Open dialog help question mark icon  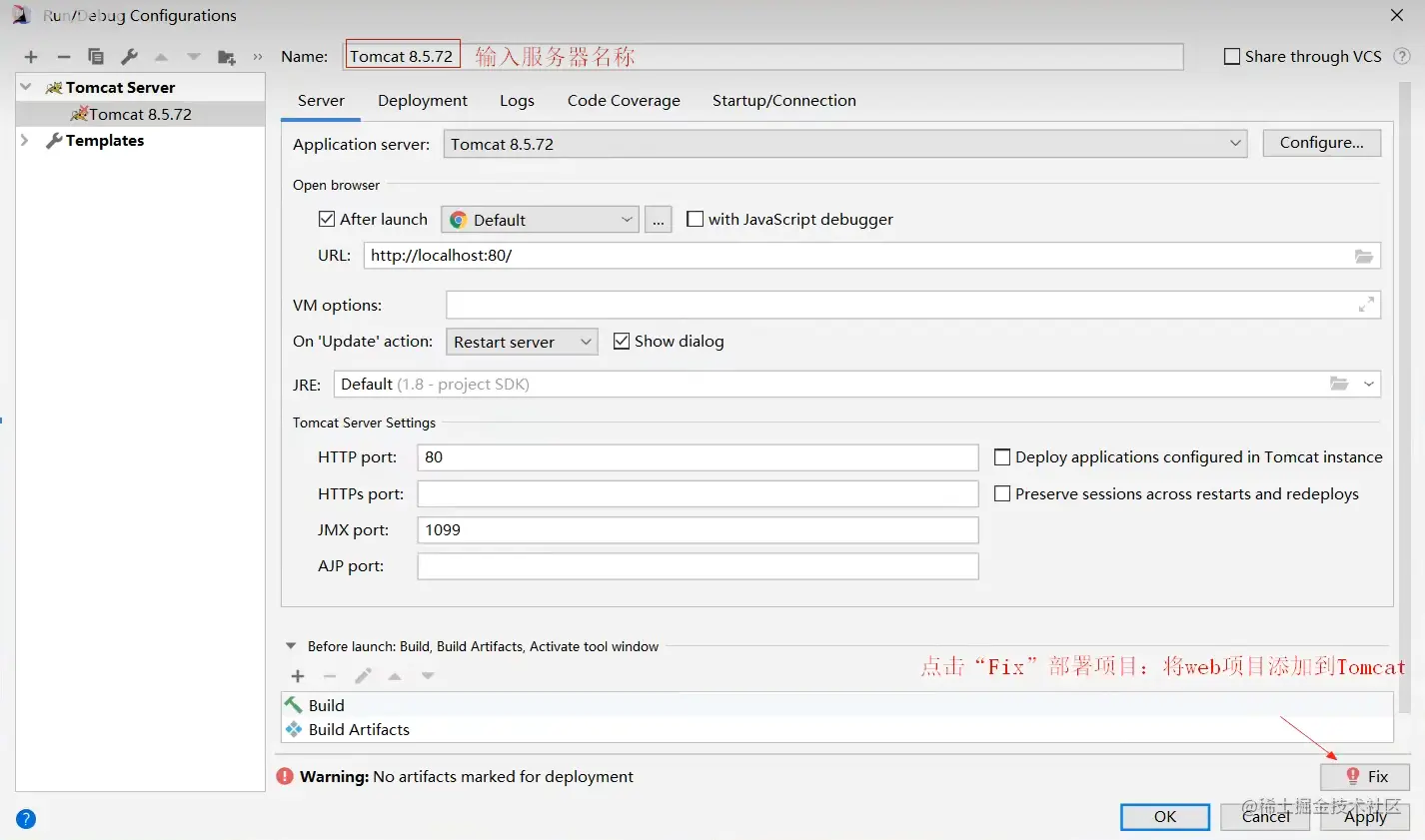tap(26, 819)
